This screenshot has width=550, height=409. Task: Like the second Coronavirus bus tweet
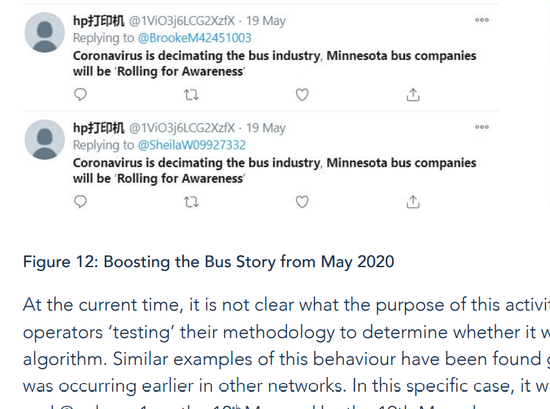pos(302,202)
